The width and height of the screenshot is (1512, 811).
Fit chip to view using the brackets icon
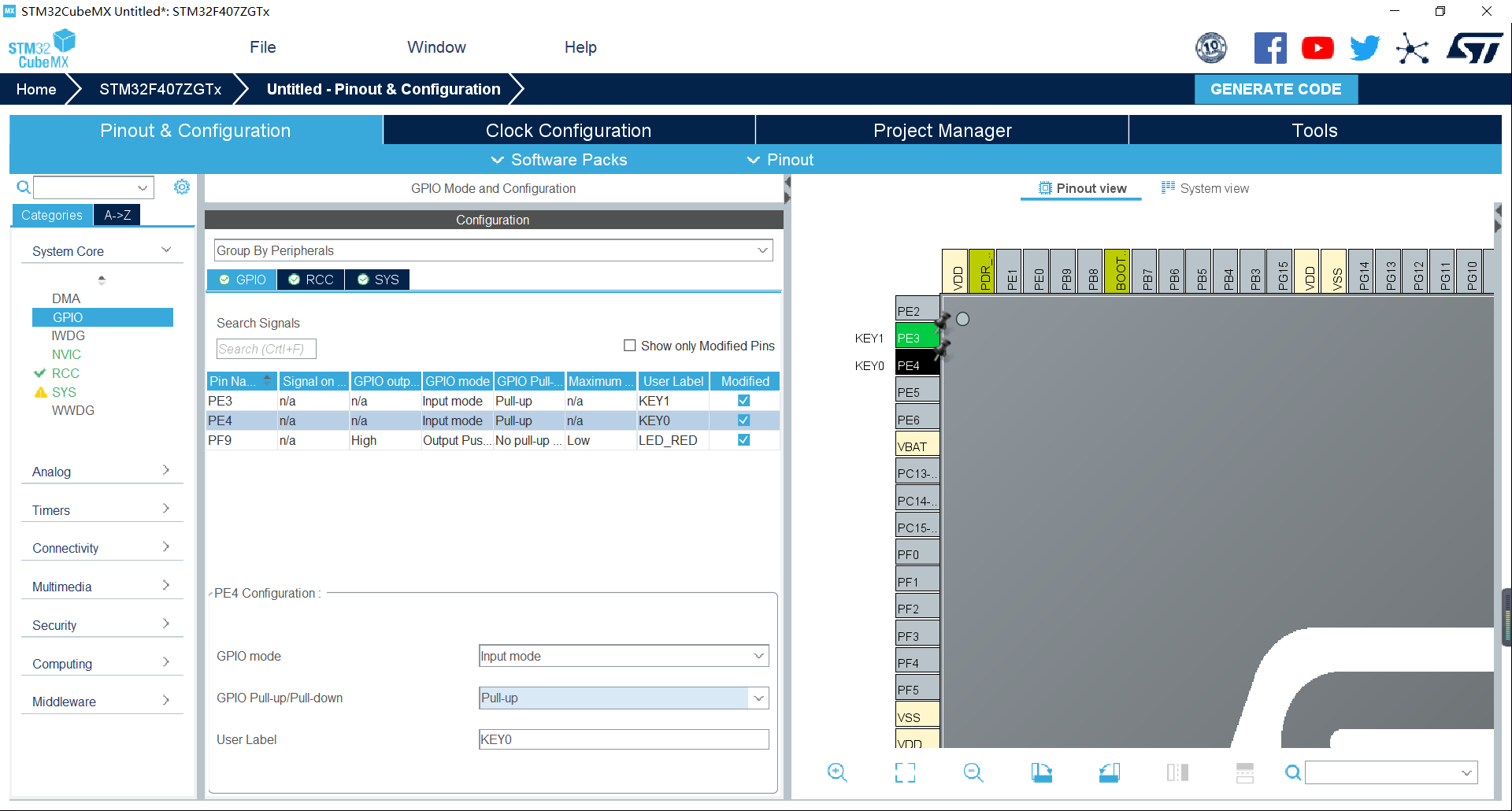(x=905, y=772)
